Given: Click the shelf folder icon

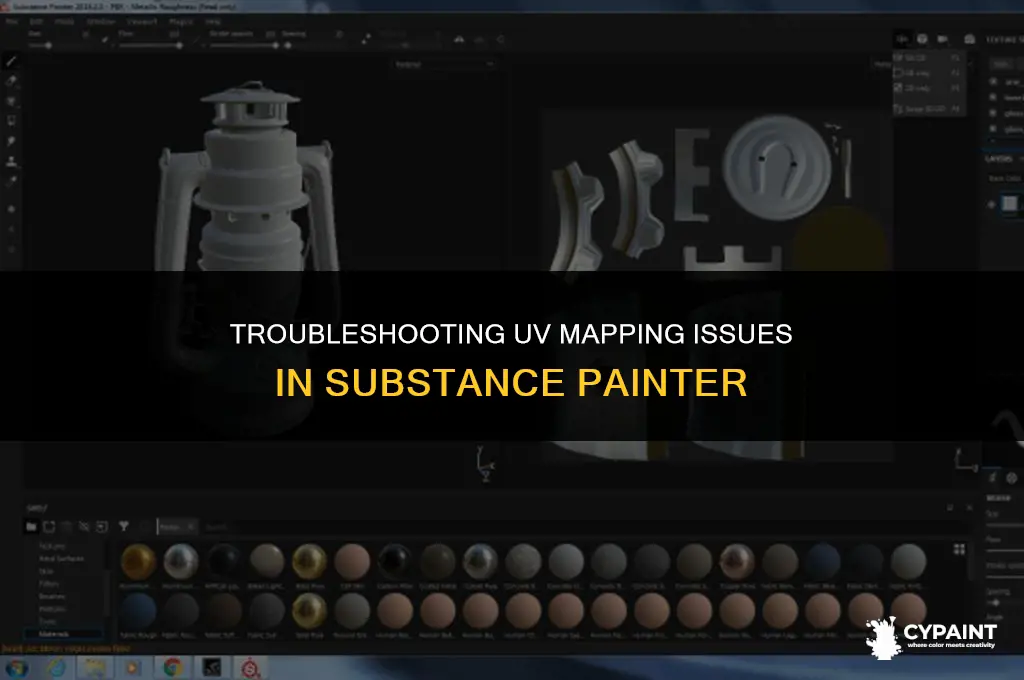Looking at the screenshot, I should click(x=31, y=526).
